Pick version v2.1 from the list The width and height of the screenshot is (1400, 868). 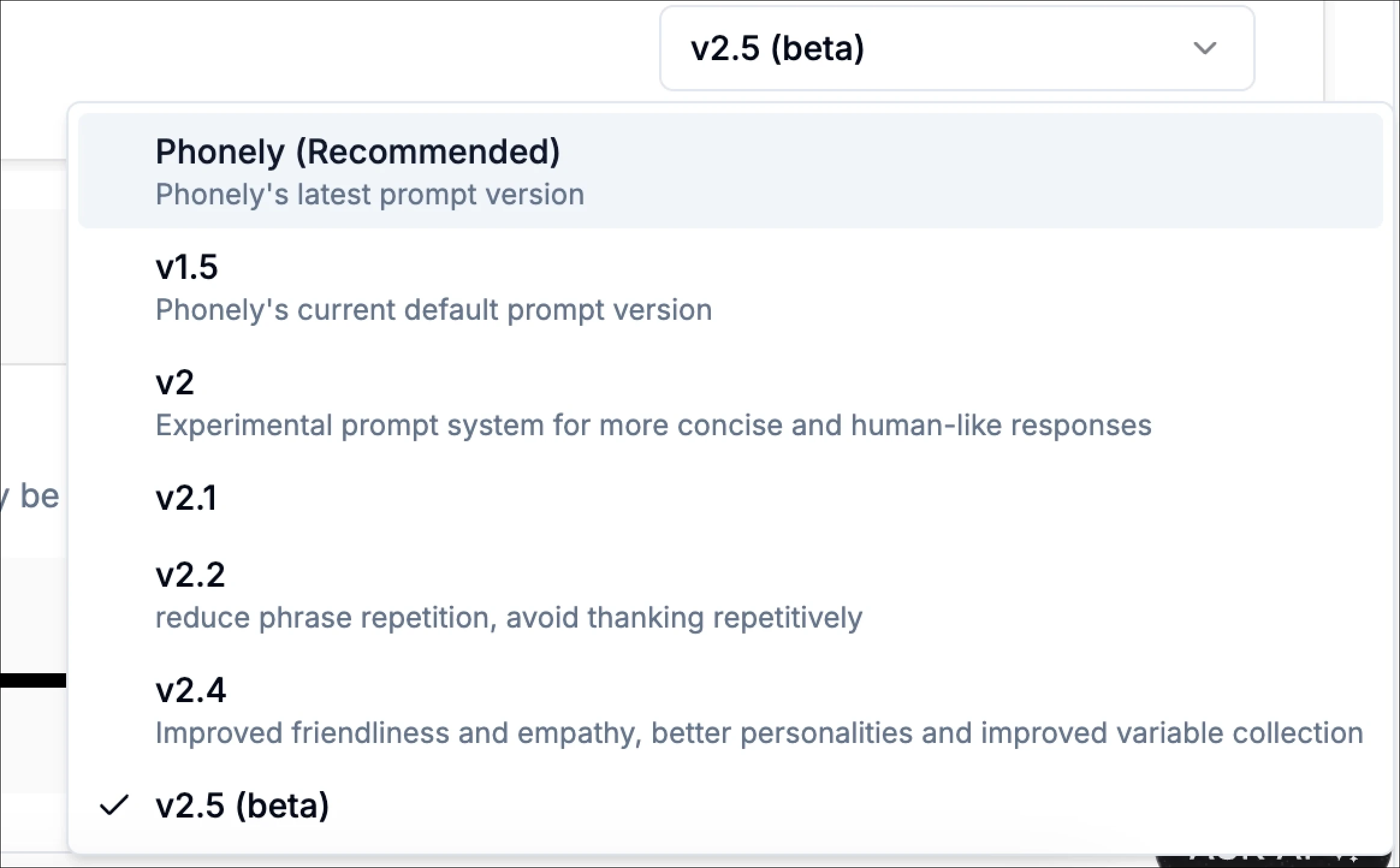[186, 498]
